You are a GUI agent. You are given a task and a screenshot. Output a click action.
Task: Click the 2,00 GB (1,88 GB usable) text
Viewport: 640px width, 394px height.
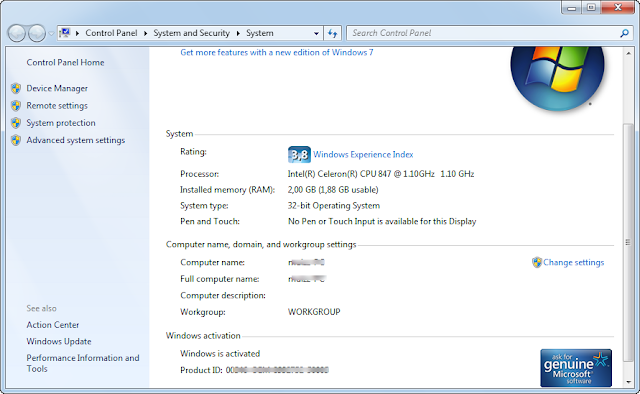point(333,190)
